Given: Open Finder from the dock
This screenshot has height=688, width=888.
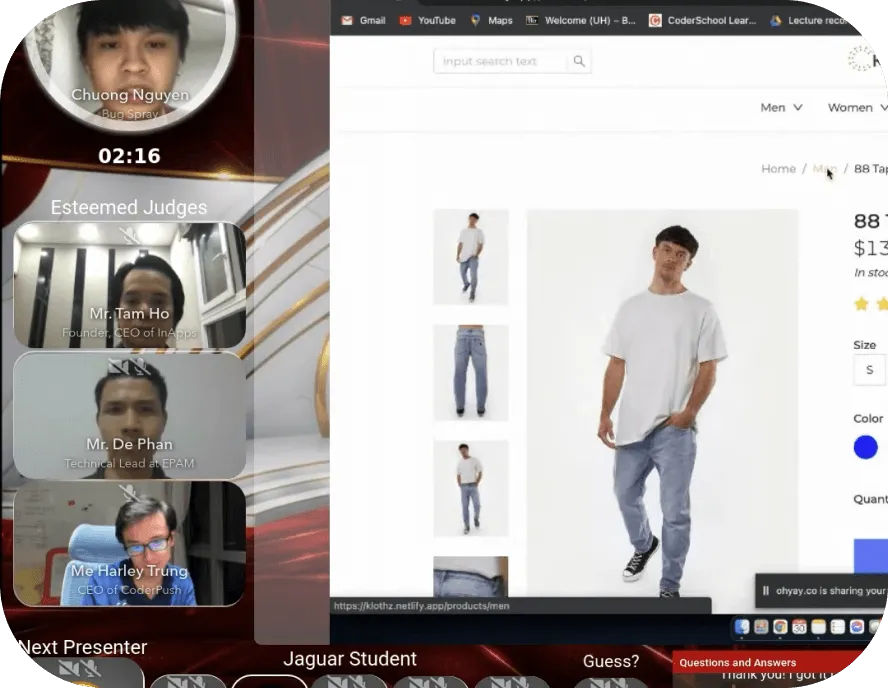Looking at the screenshot, I should click(x=742, y=627).
